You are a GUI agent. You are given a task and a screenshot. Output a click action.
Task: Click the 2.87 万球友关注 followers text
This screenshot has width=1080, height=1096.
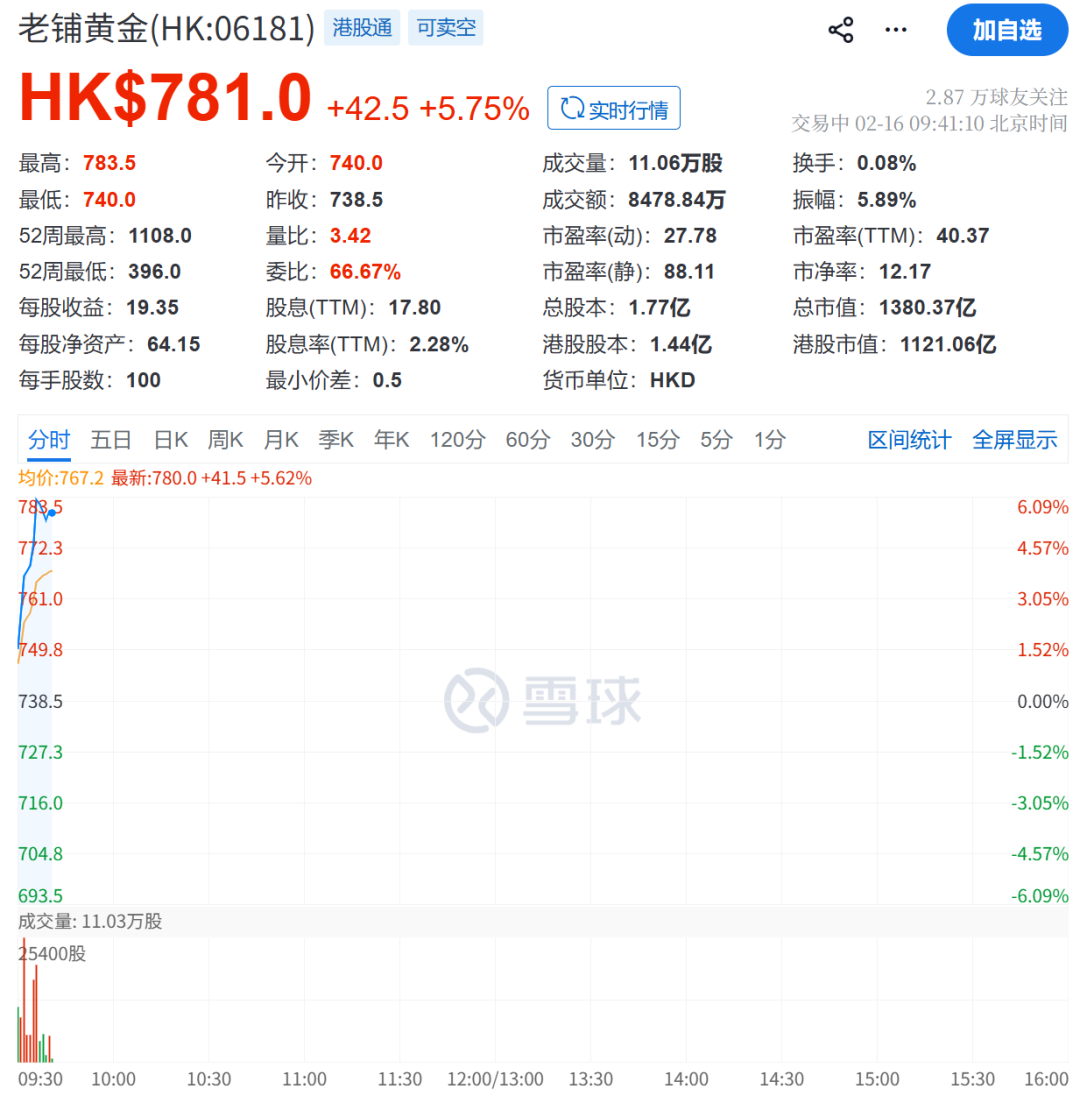click(996, 97)
